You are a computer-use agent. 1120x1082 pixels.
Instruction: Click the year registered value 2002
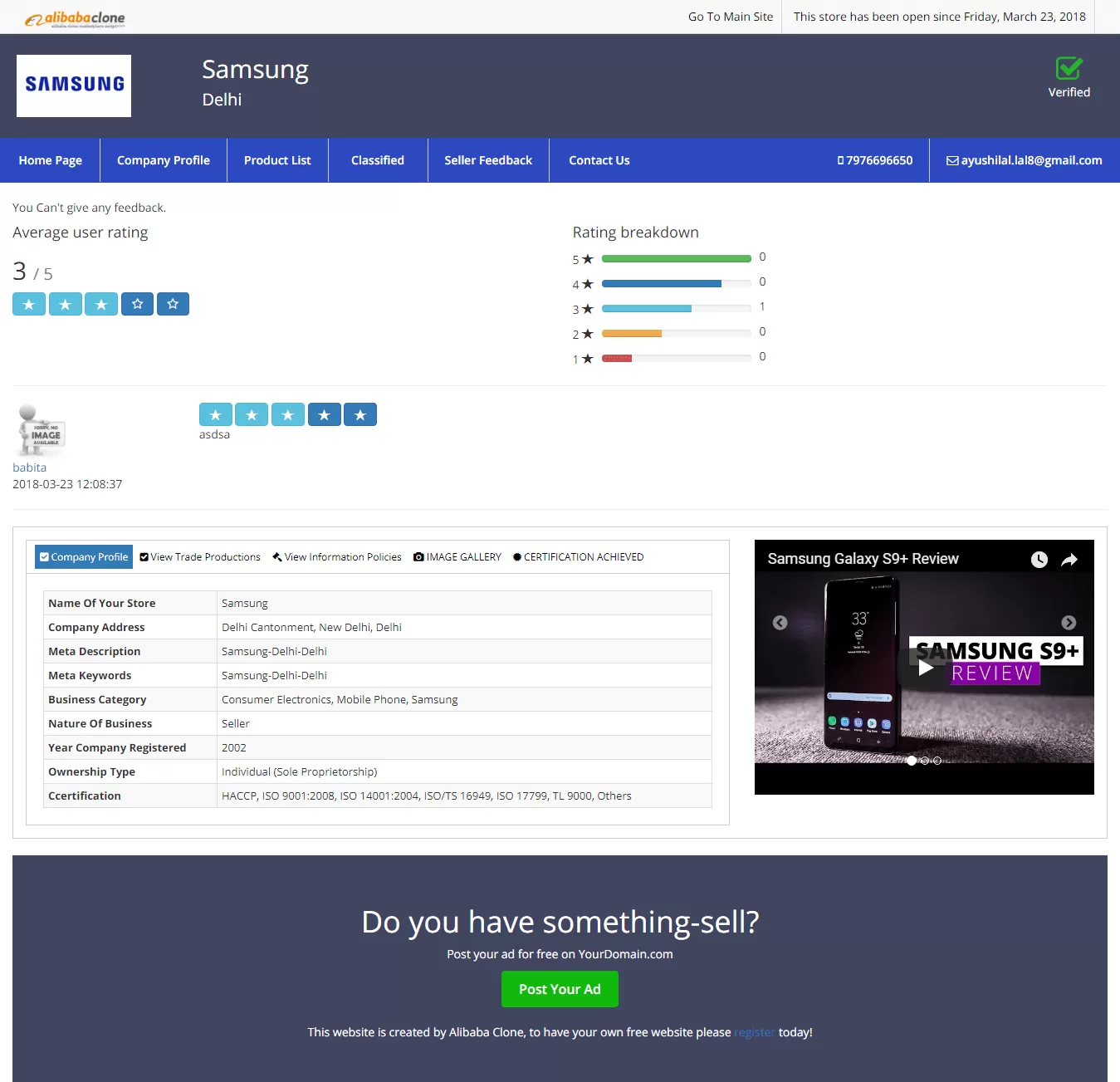click(x=234, y=747)
